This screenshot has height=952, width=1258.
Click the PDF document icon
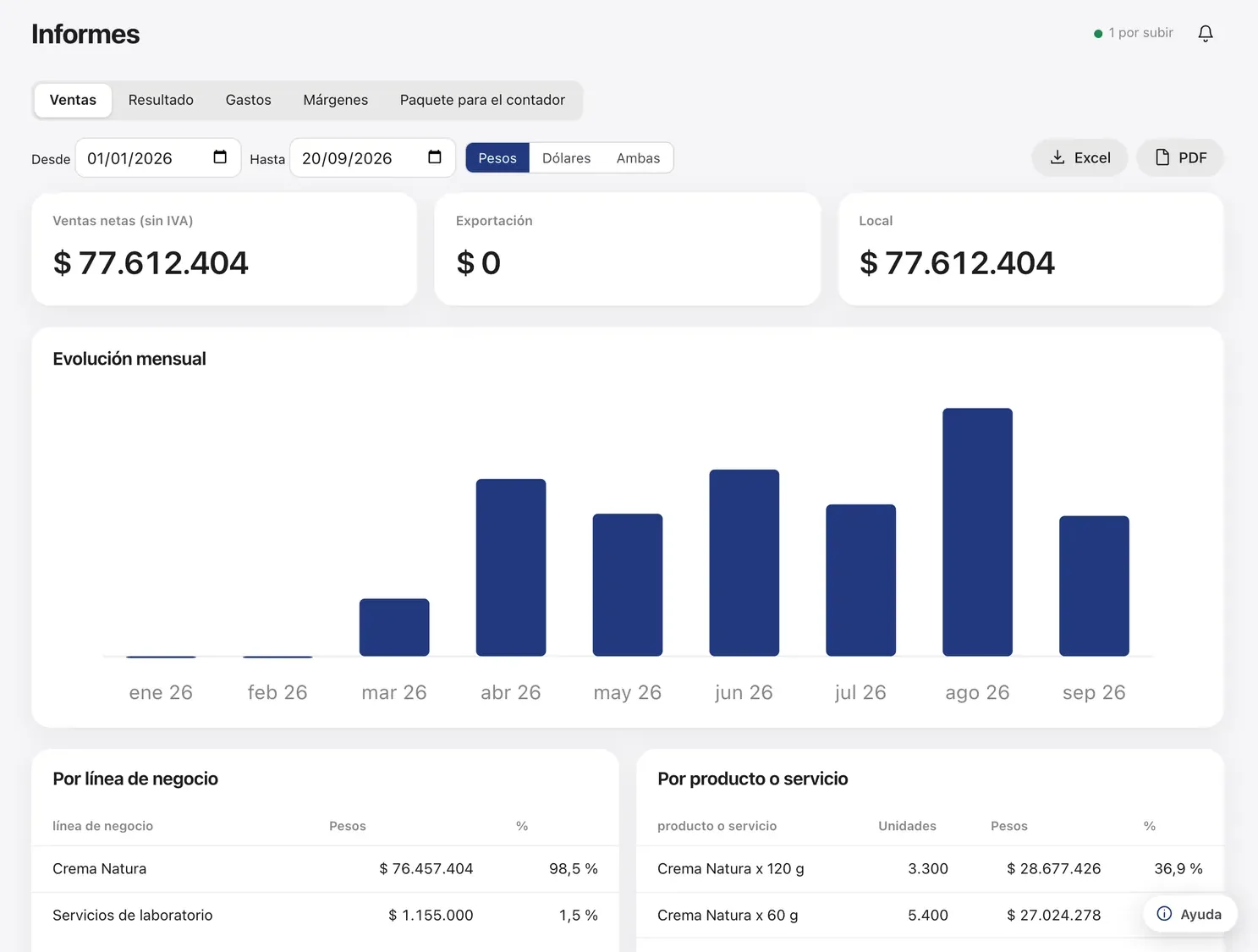coord(1162,157)
